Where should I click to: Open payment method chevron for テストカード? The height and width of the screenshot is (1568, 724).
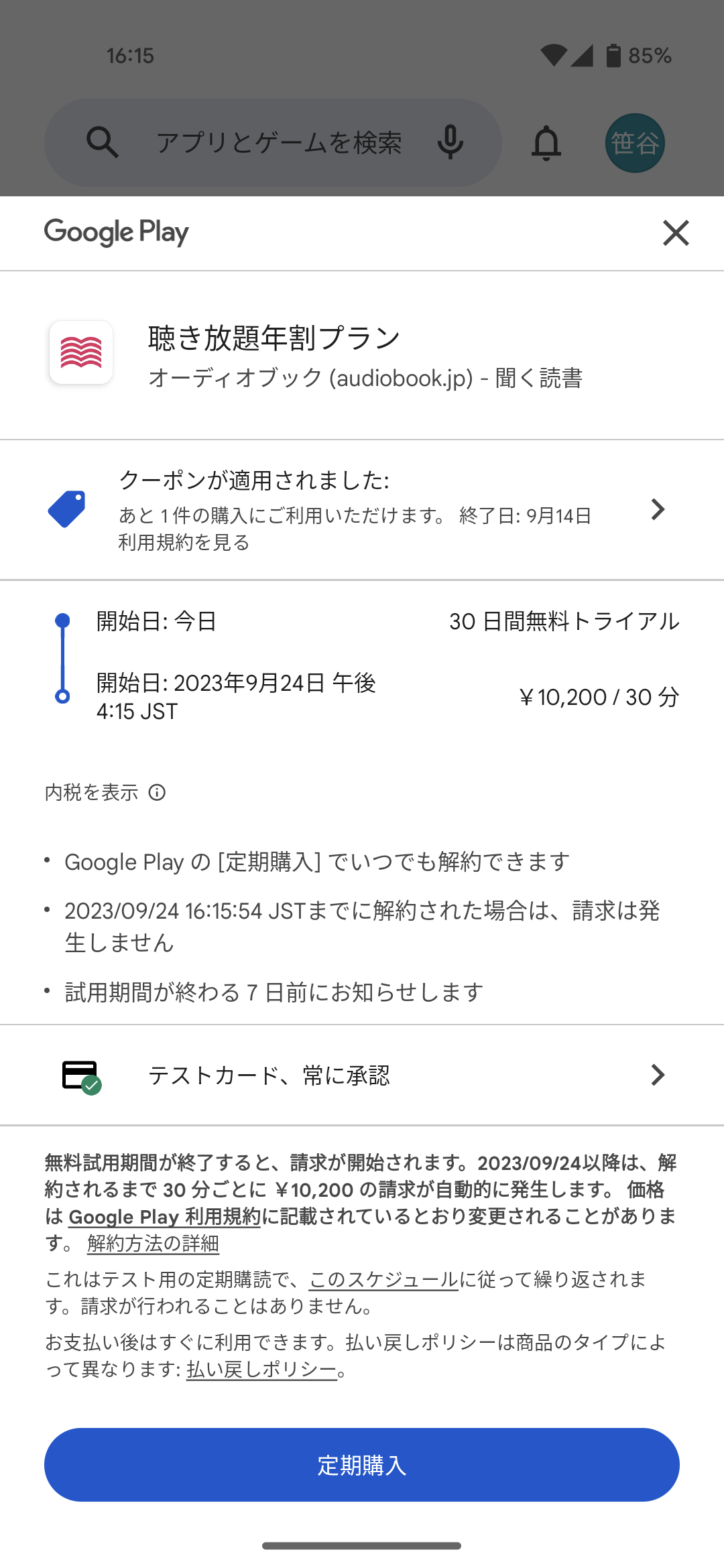pos(658,1075)
